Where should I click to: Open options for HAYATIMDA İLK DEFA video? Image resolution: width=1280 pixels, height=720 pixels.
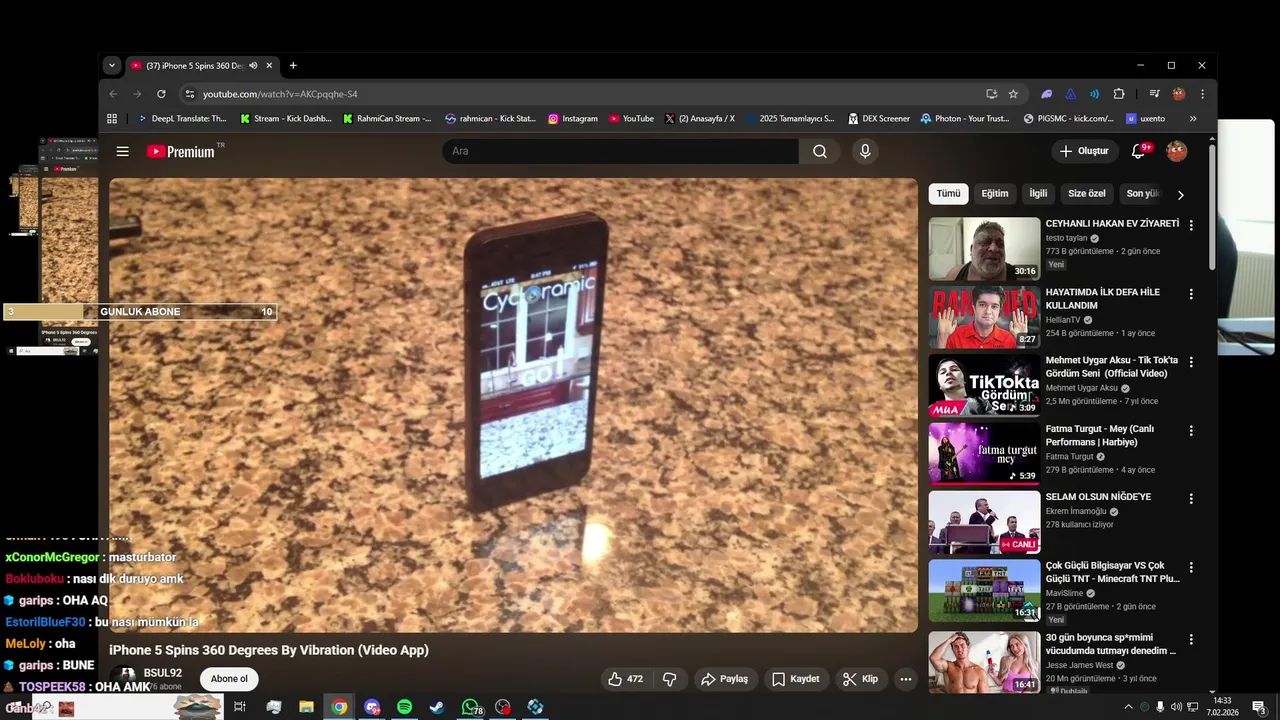pos(1191,294)
